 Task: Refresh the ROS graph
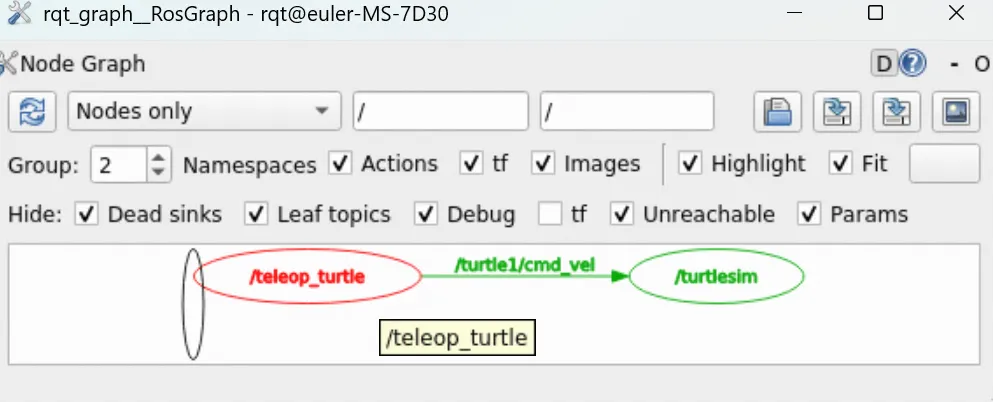point(32,112)
